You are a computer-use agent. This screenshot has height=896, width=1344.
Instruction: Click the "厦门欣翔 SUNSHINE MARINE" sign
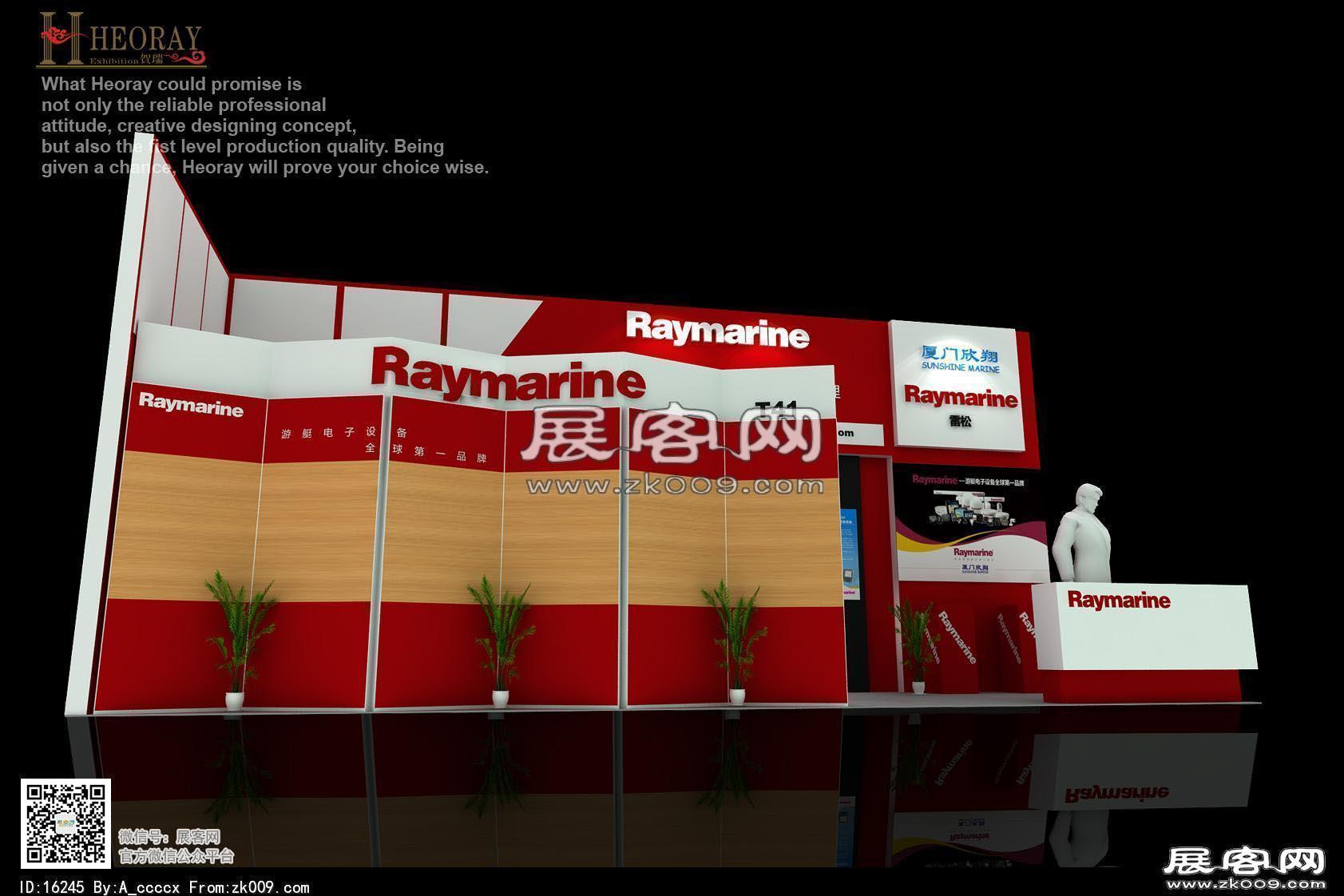[960, 359]
